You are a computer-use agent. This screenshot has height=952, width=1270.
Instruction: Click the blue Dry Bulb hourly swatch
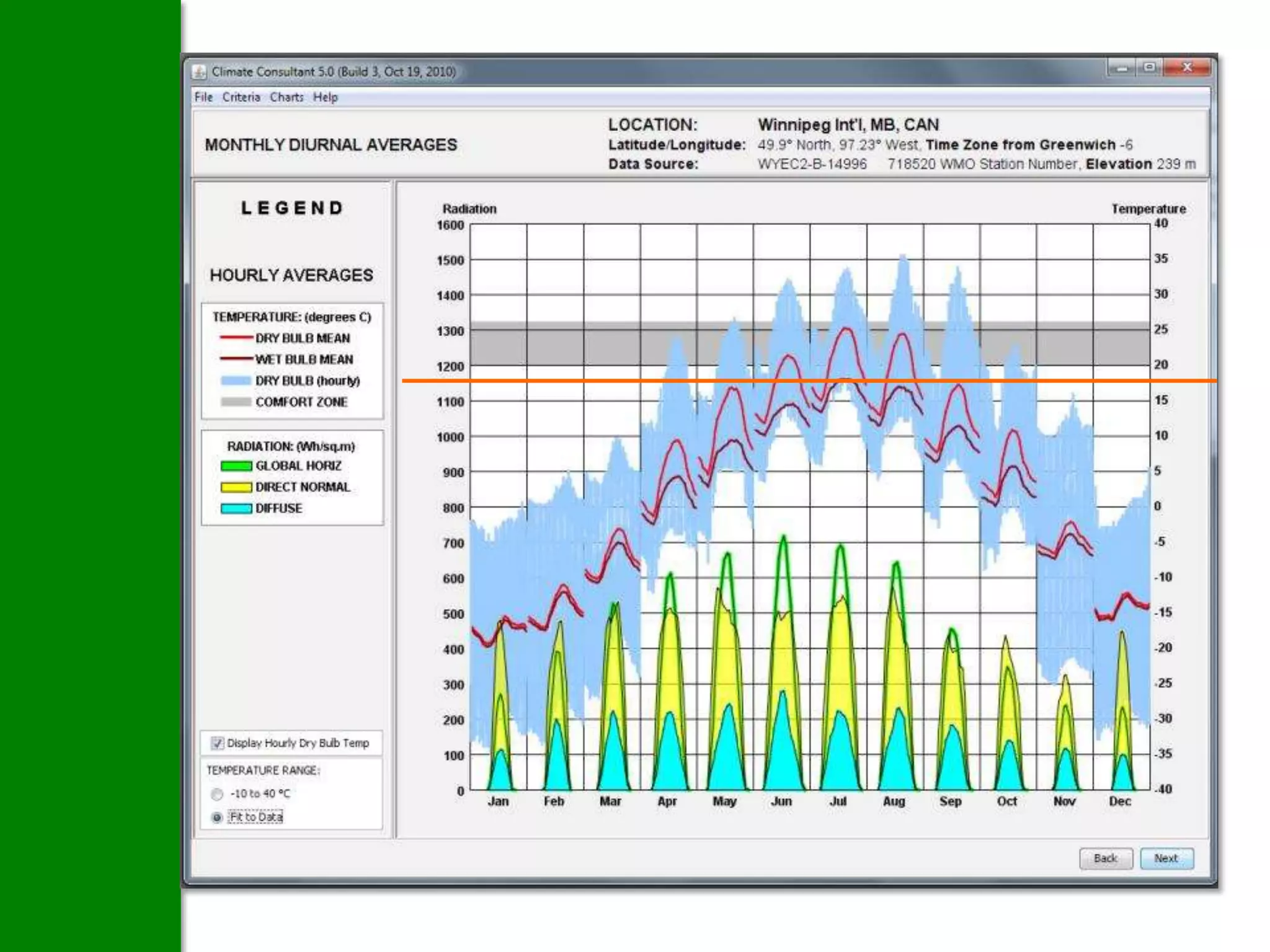tap(236, 381)
